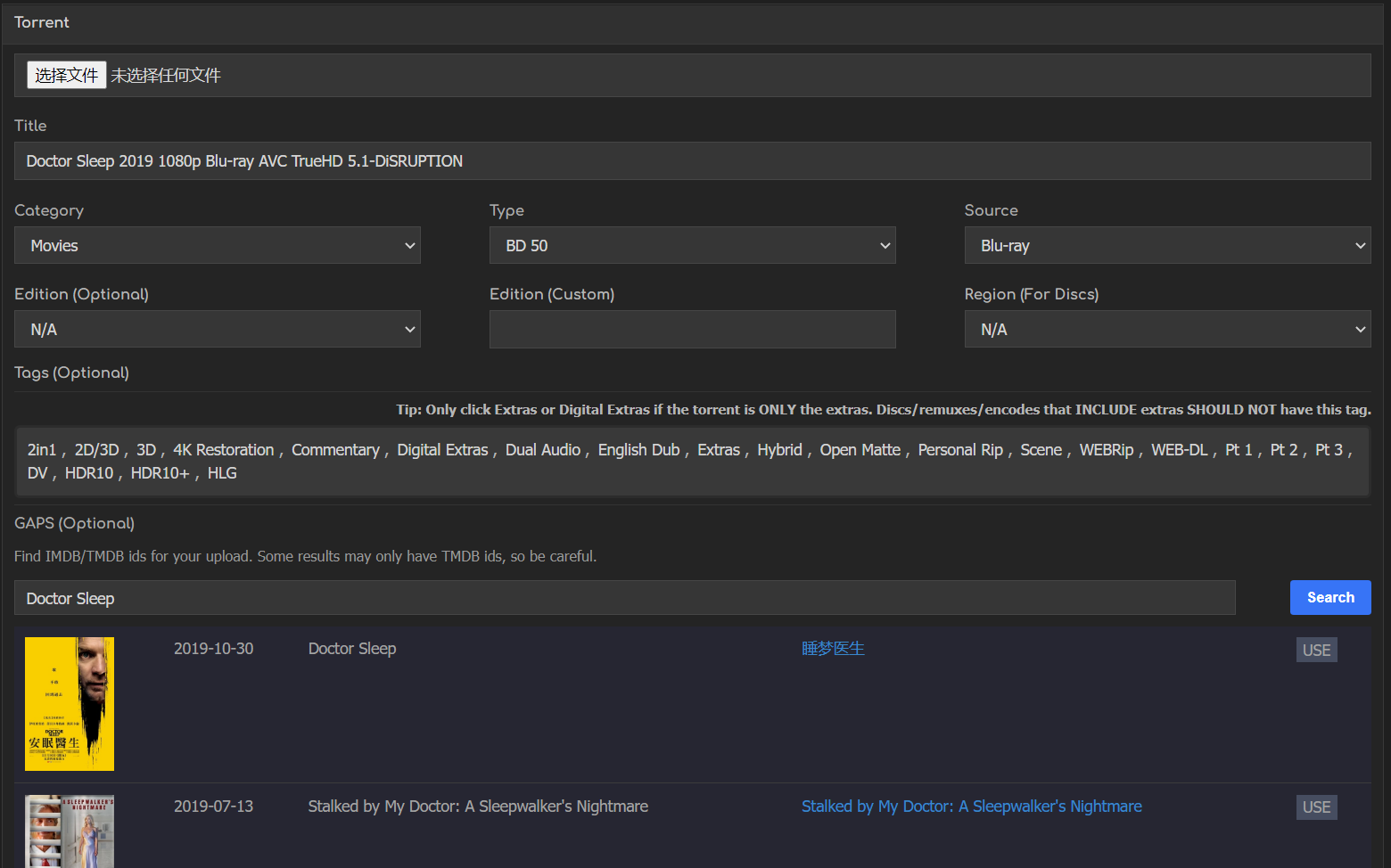Open the Category dropdown showing Movies
Image resolution: width=1391 pixels, height=868 pixels.
pos(218,245)
